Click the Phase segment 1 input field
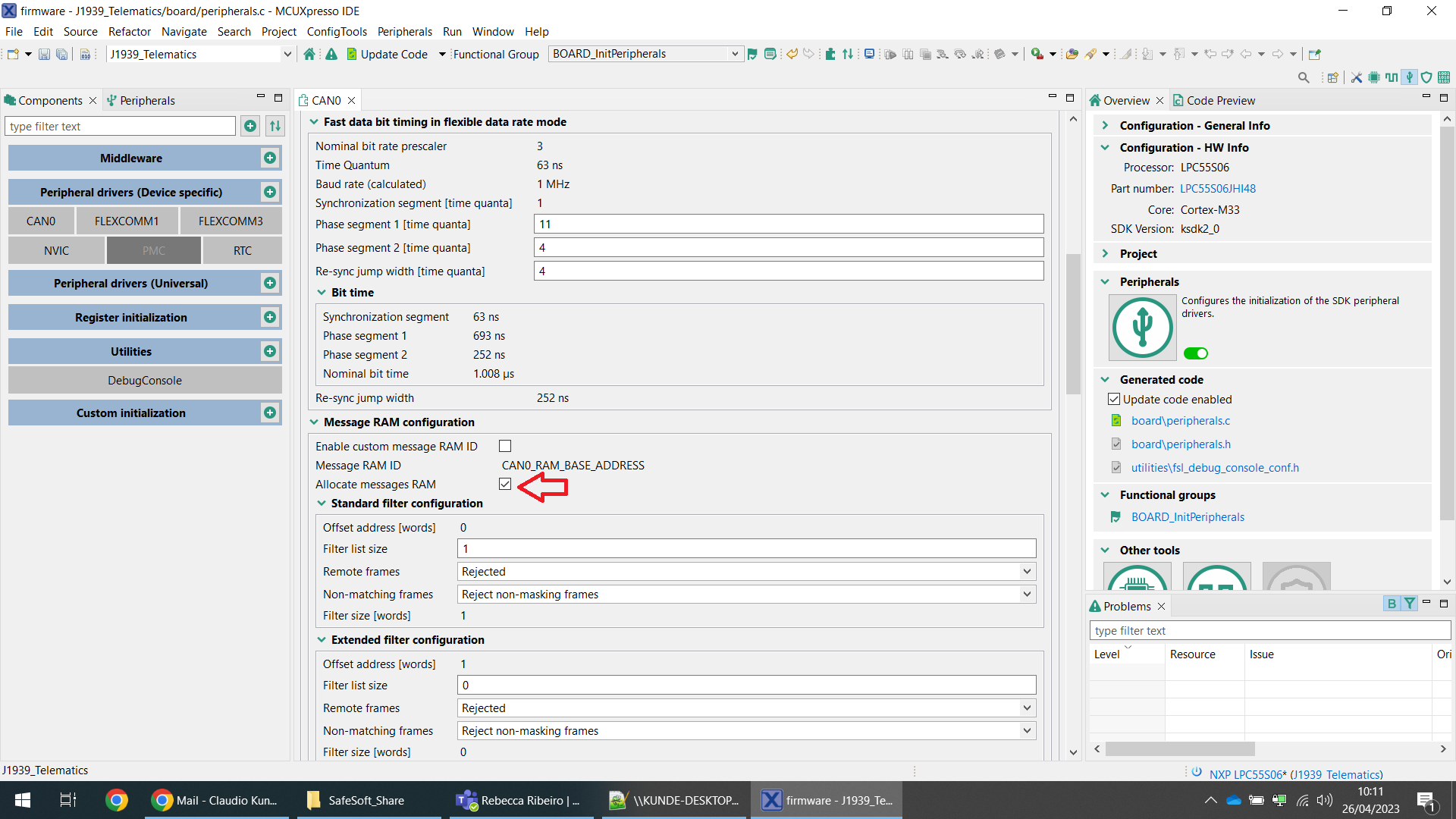 (x=789, y=224)
